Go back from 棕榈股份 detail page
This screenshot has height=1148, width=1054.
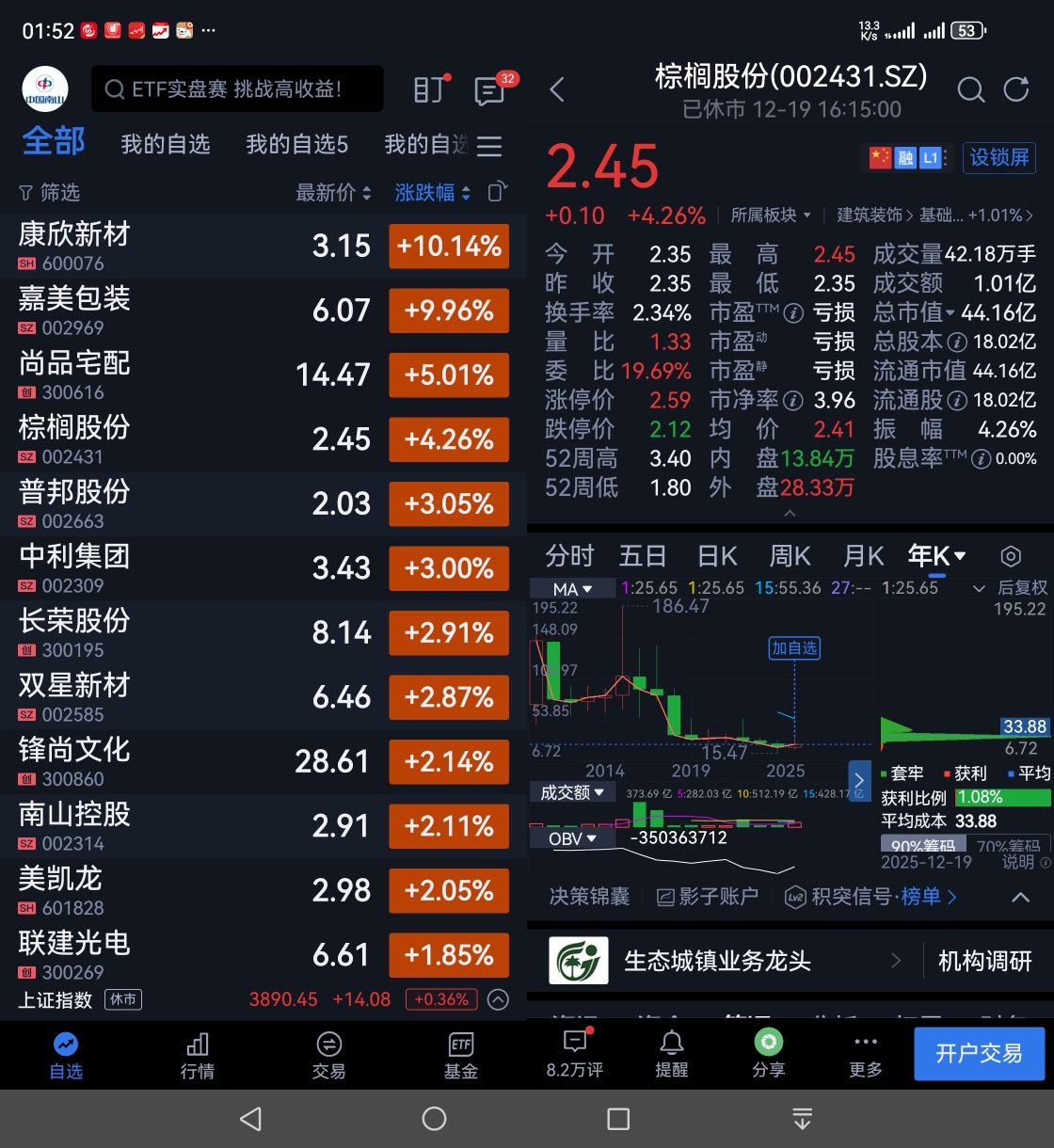(557, 89)
